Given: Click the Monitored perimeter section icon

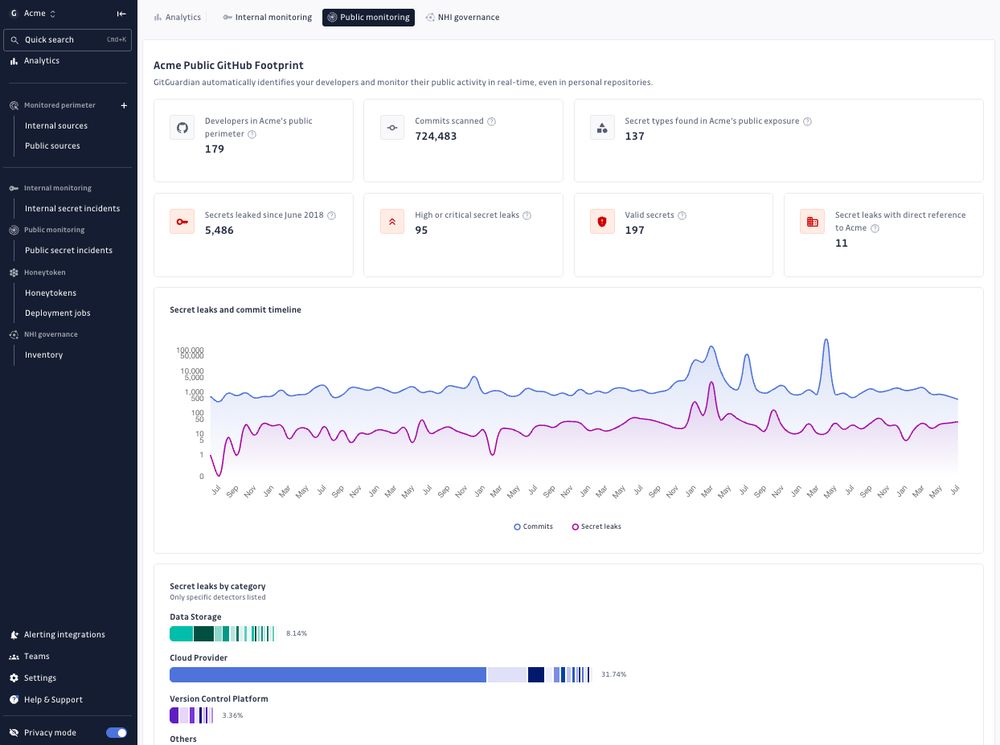Looking at the screenshot, I should (x=14, y=105).
